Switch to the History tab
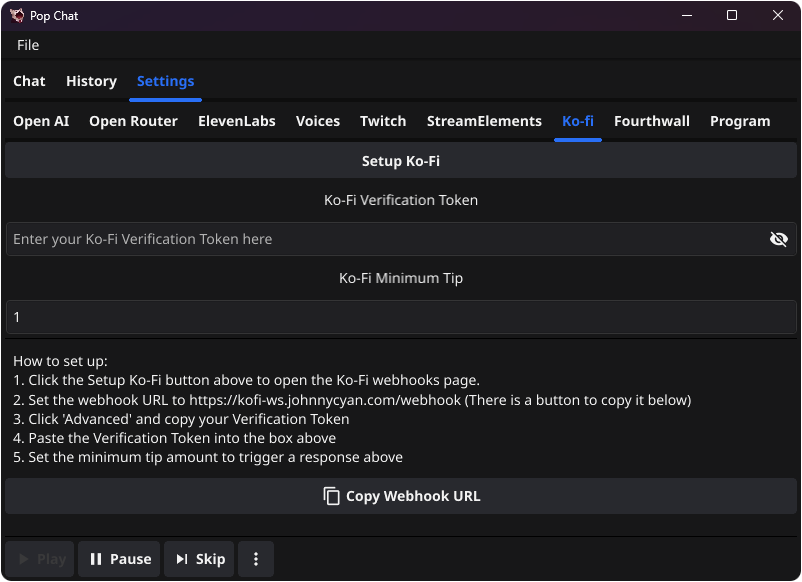This screenshot has height=582, width=802. (x=91, y=81)
